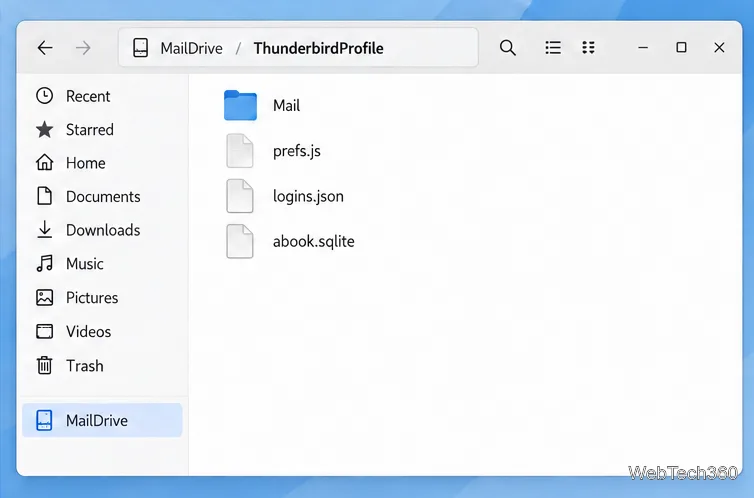Image resolution: width=754 pixels, height=498 pixels.
Task: Switch to grid view
Action: pos(589,48)
